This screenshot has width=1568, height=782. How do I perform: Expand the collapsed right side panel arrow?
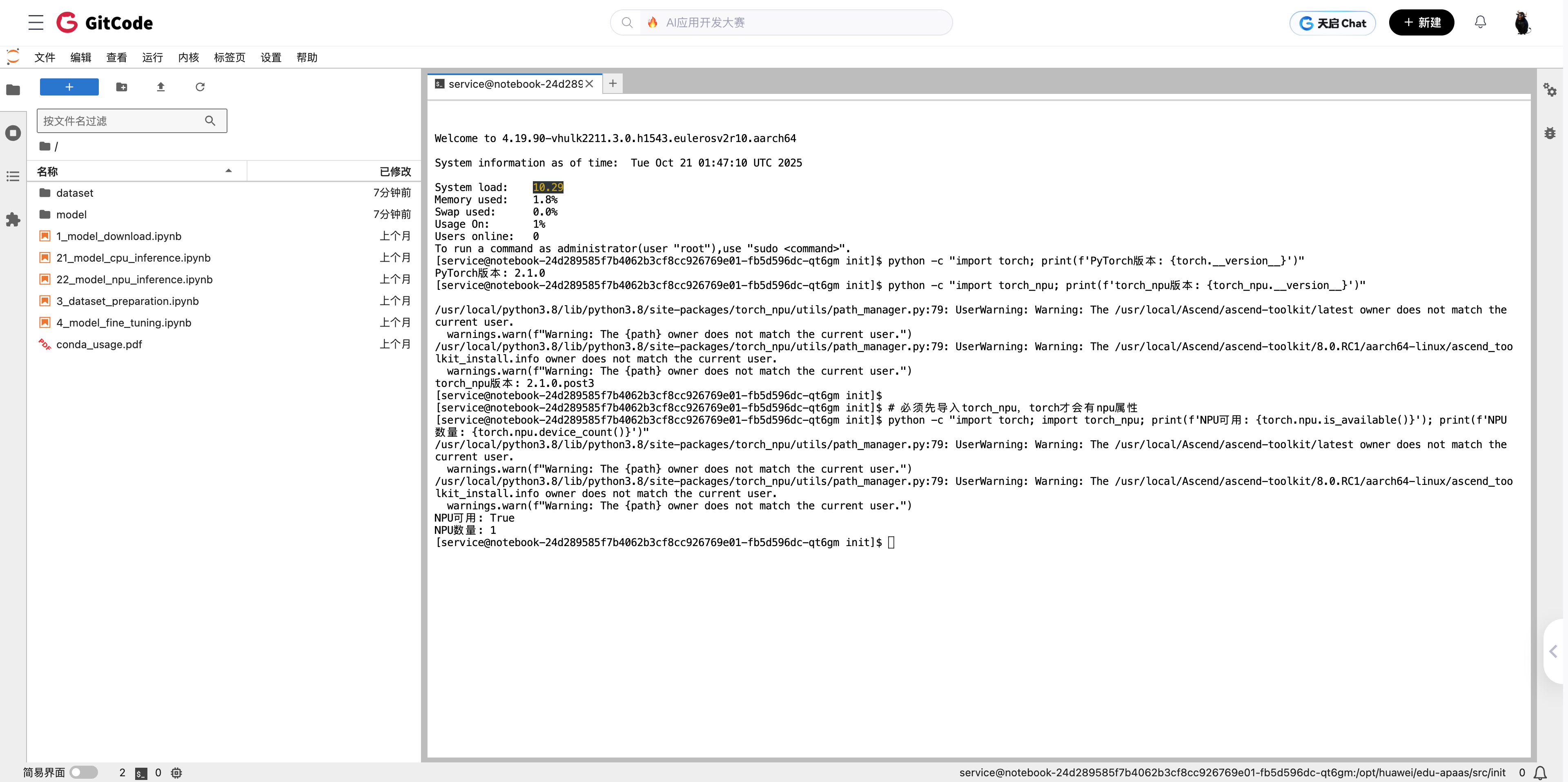pos(1553,651)
